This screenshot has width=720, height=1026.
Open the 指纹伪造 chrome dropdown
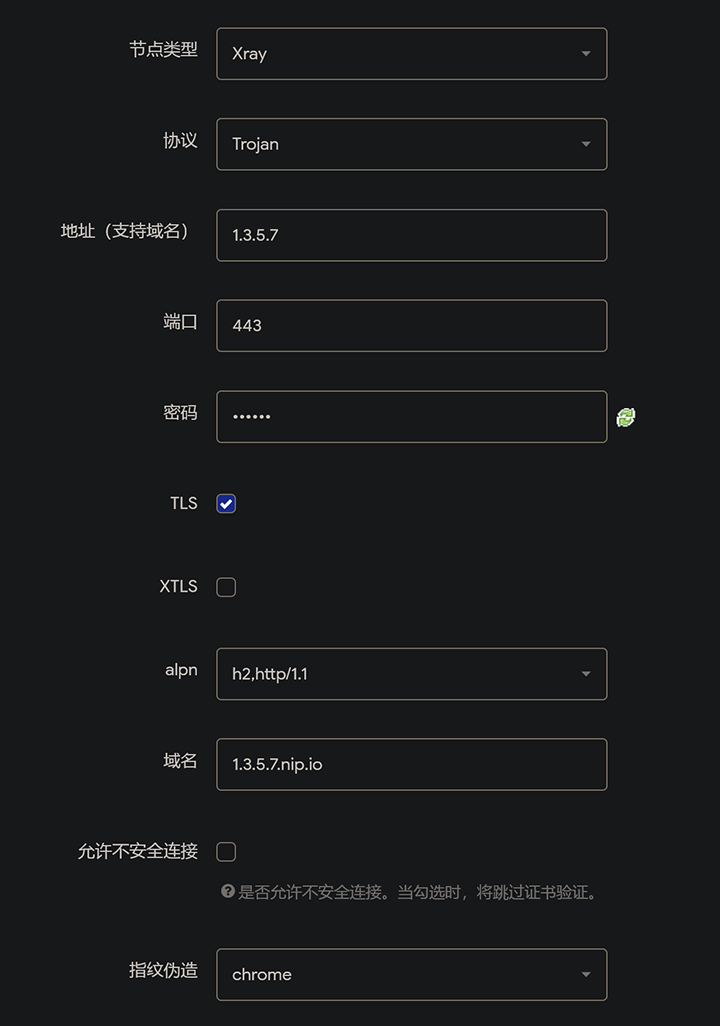click(x=412, y=974)
